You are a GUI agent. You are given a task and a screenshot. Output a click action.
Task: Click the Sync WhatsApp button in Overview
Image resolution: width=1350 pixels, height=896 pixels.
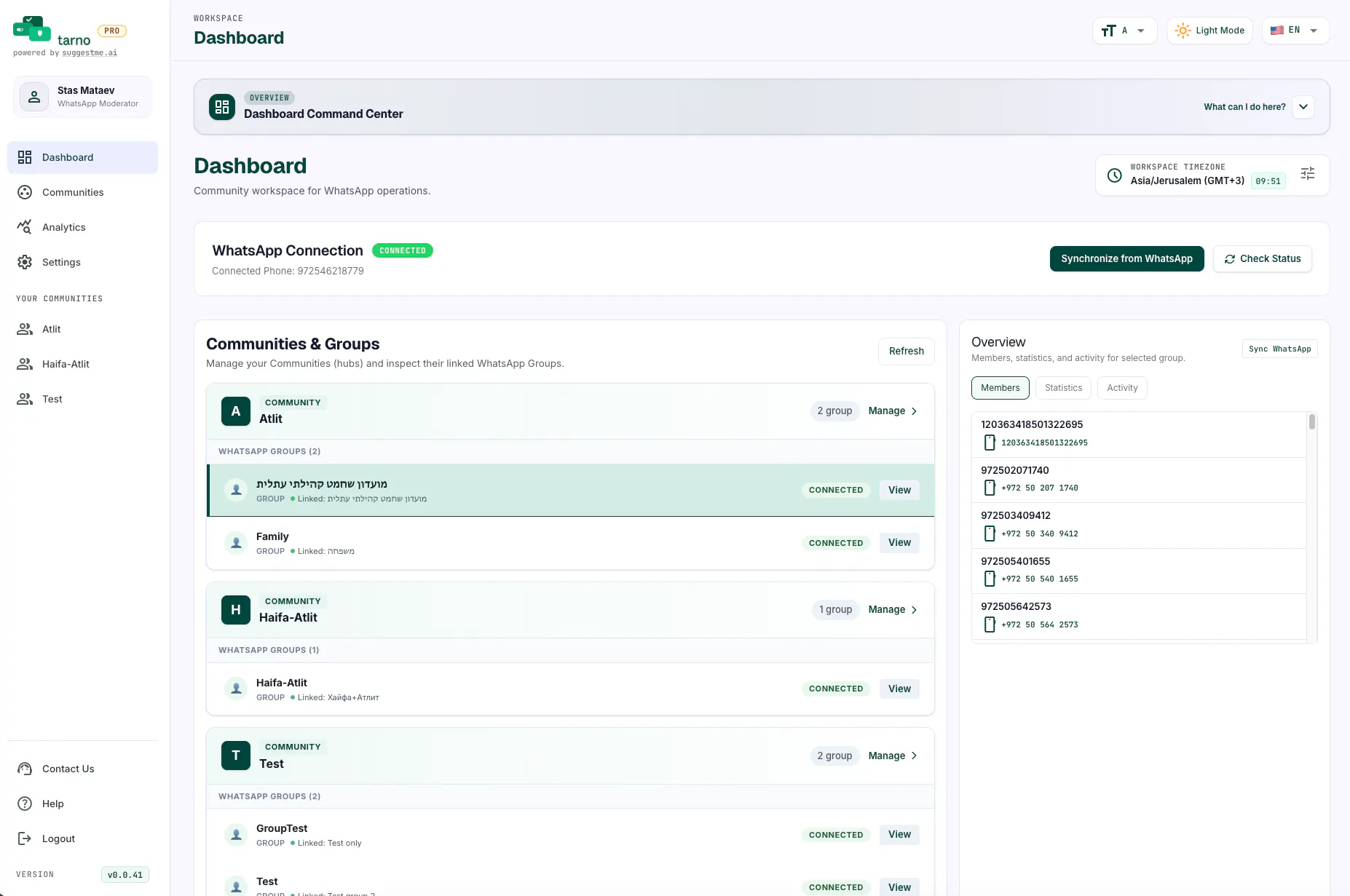pyautogui.click(x=1279, y=349)
